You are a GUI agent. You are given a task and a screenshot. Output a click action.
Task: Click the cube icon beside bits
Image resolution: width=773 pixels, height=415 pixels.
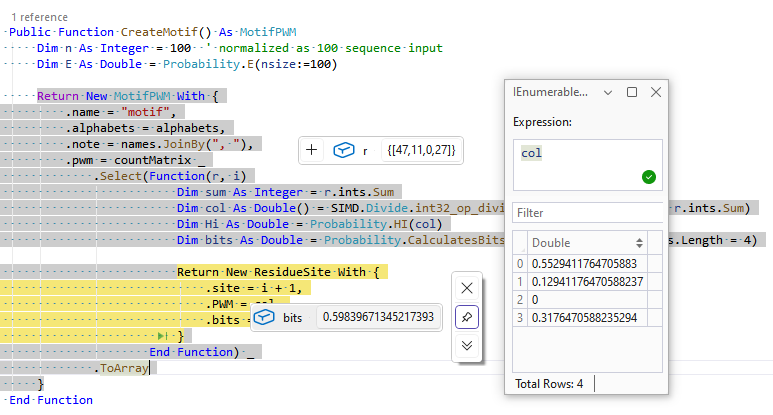click(x=263, y=317)
